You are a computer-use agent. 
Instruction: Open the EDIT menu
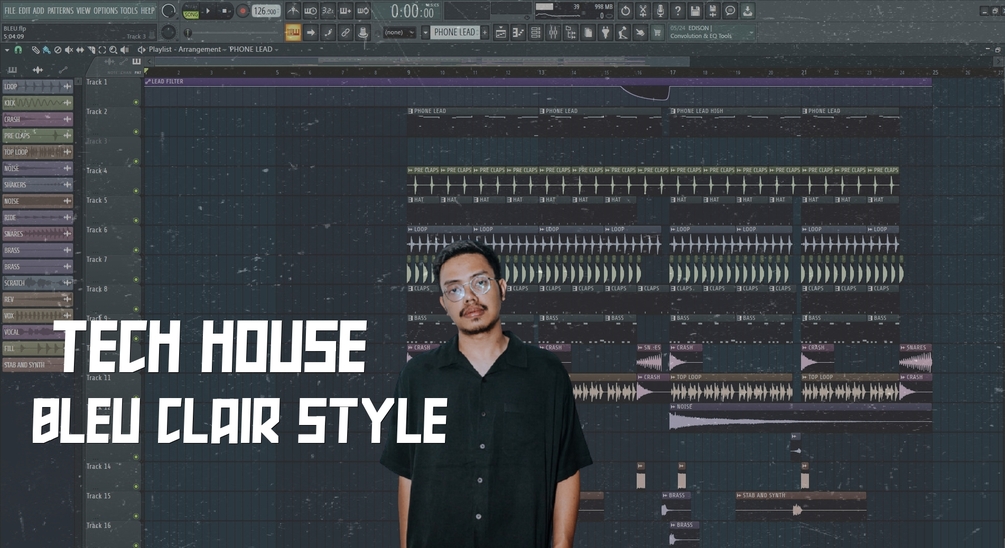(x=24, y=11)
